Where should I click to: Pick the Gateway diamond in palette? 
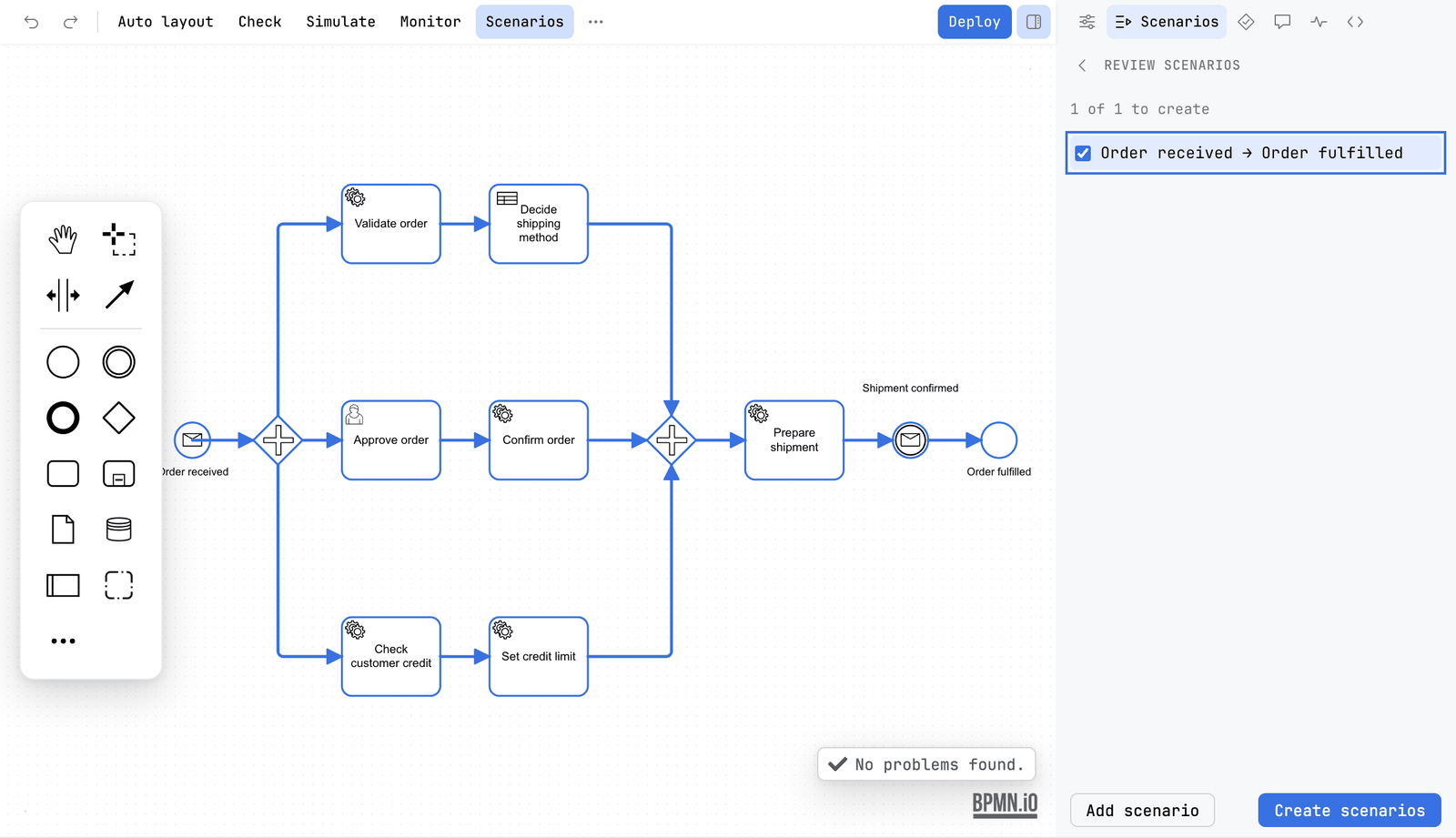pos(119,418)
